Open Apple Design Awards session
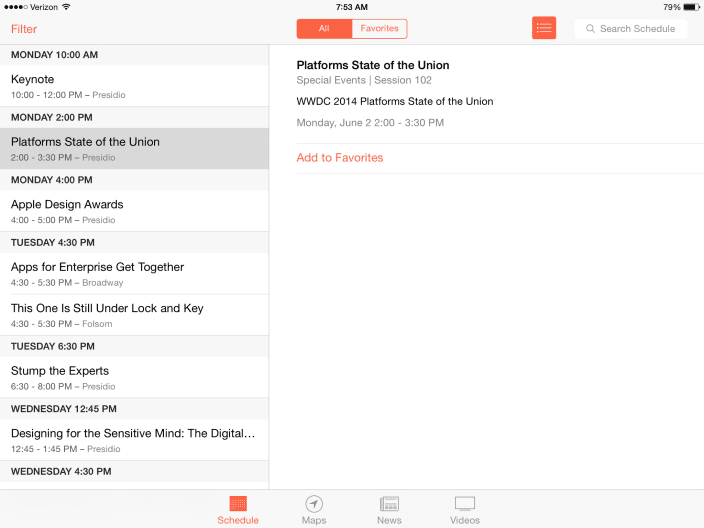Screen dimensions: 704x528 [134, 211]
